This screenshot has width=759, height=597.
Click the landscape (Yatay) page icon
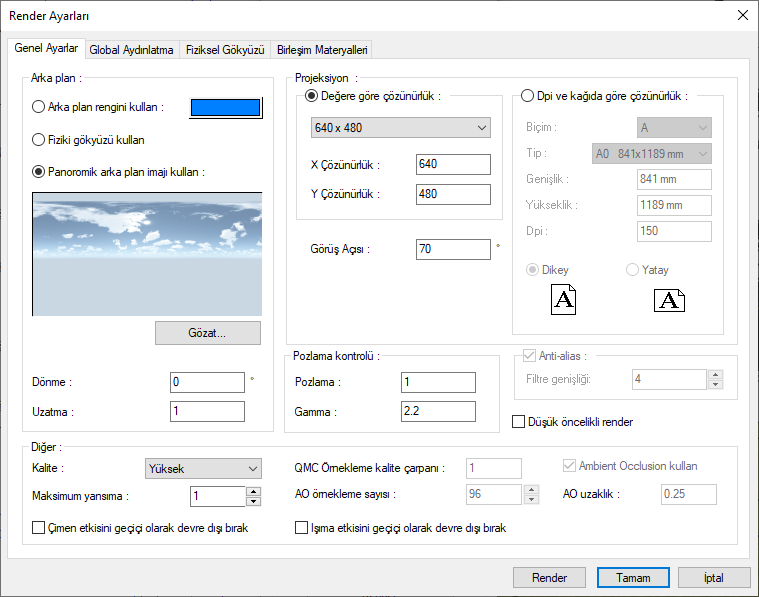669,299
